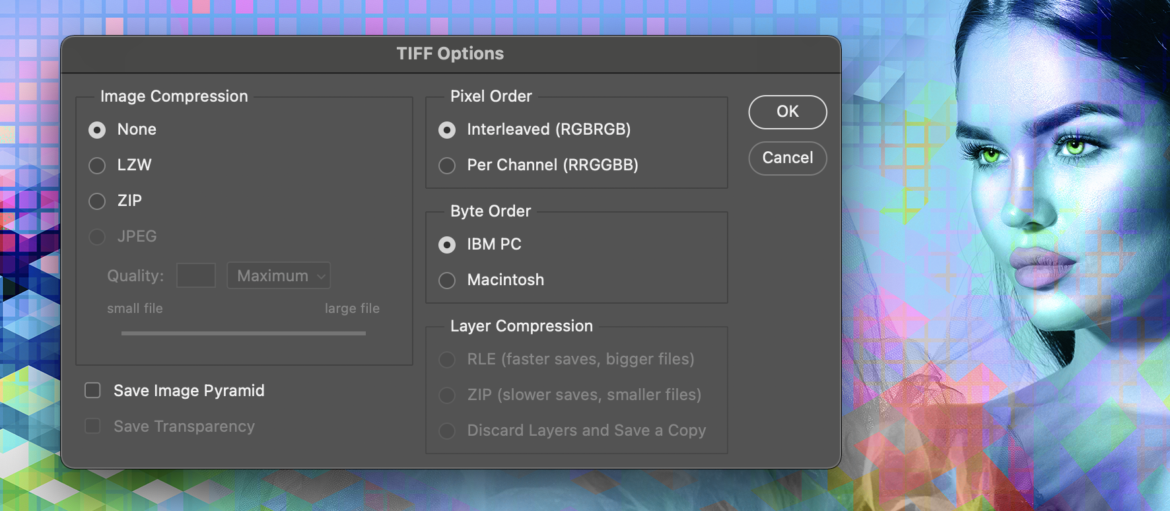Choose ZIP (slower saves, smaller files) option

point(447,395)
